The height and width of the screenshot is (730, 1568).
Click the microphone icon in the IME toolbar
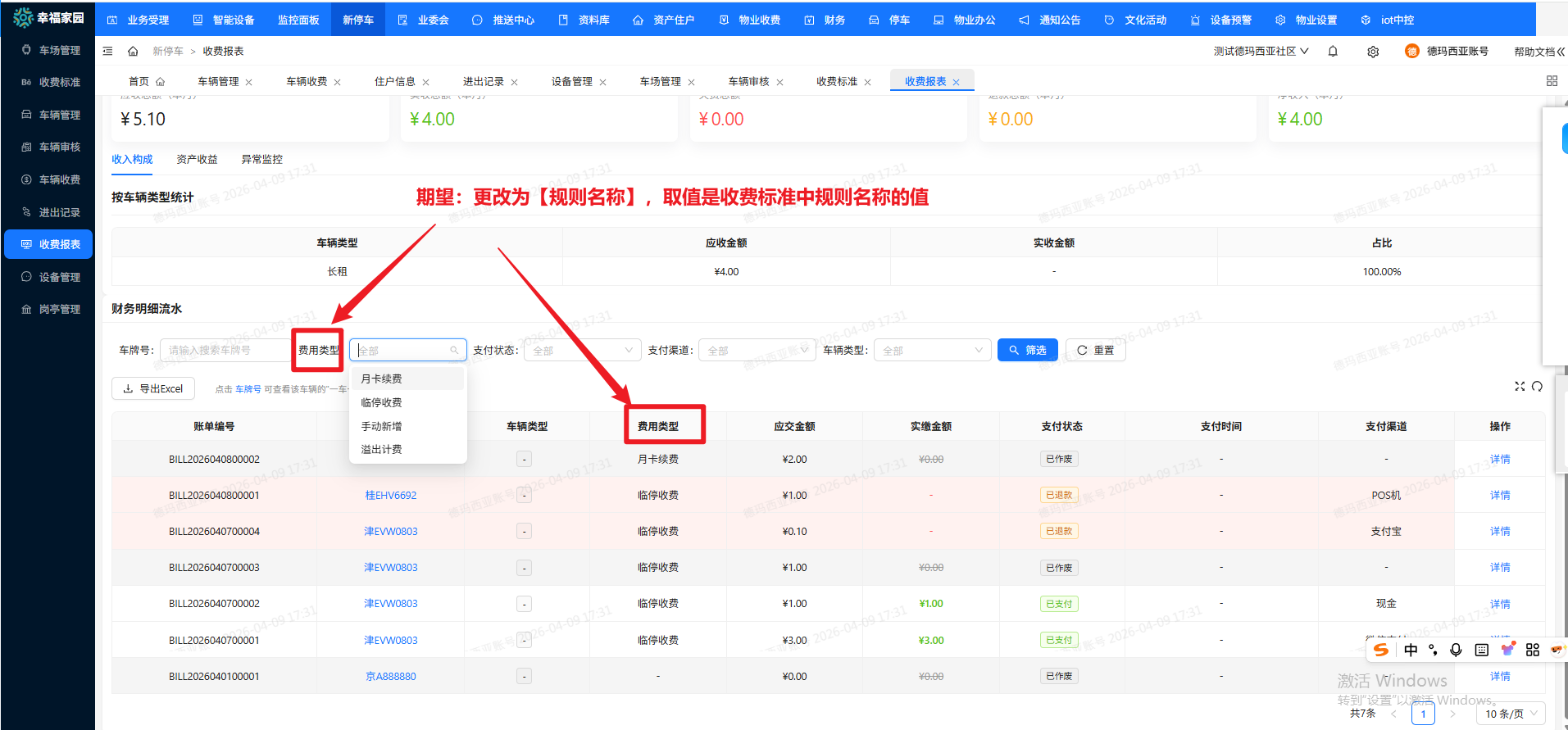click(x=1456, y=650)
